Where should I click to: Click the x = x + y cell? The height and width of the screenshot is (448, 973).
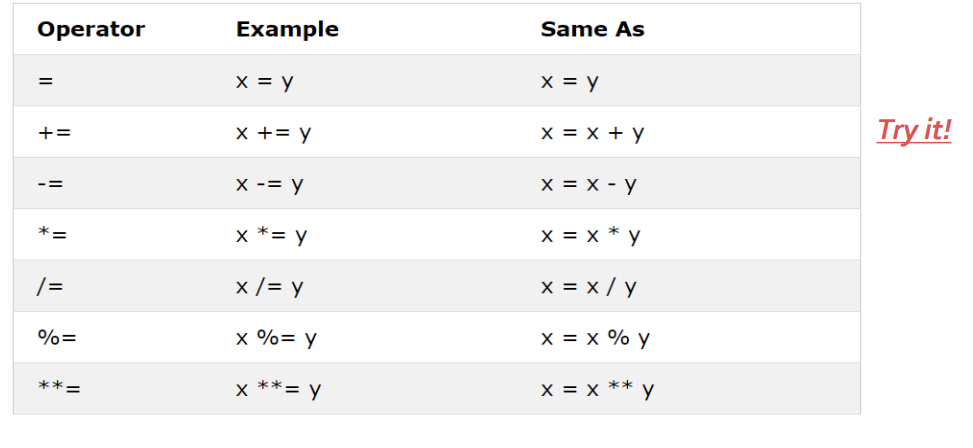(x=593, y=133)
